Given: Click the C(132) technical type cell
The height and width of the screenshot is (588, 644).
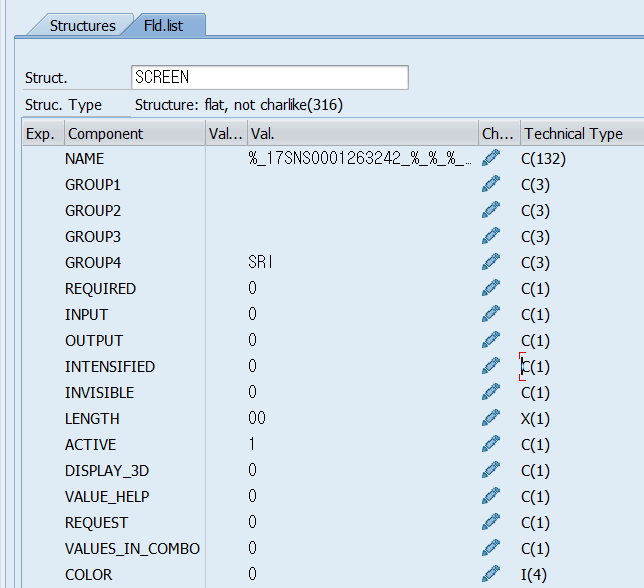Looking at the screenshot, I should coord(543,158).
